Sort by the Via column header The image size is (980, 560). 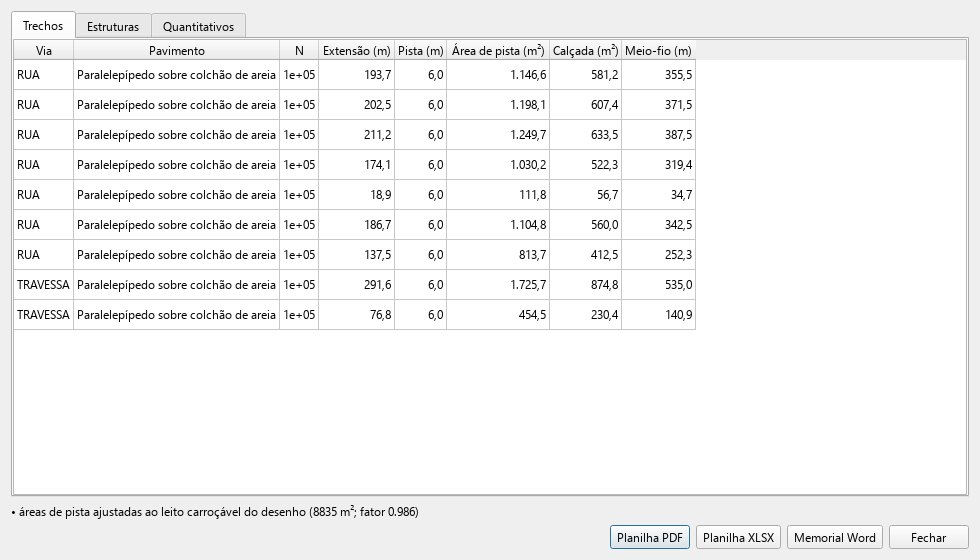pos(44,51)
